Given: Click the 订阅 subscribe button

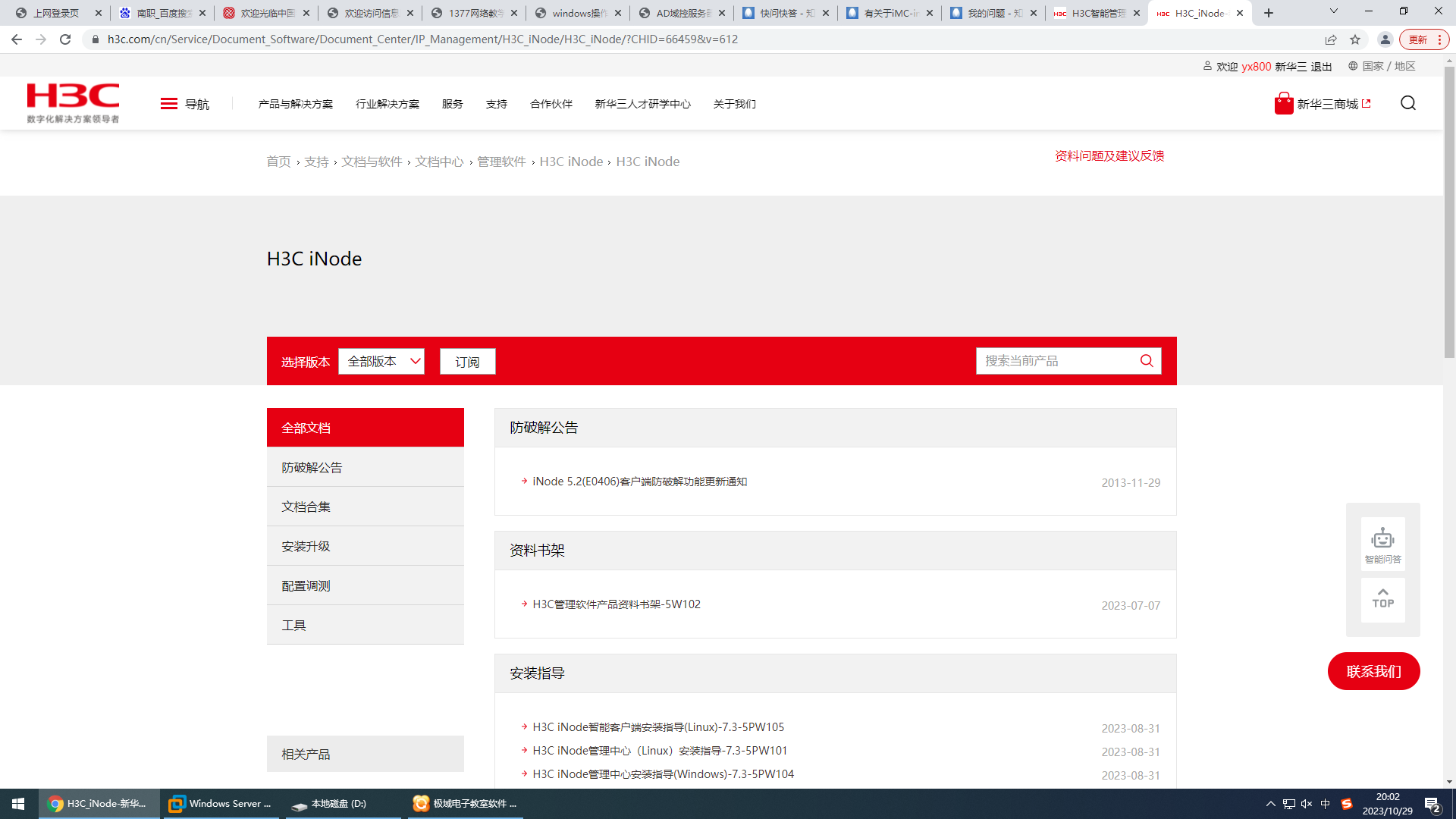Looking at the screenshot, I should tap(467, 362).
